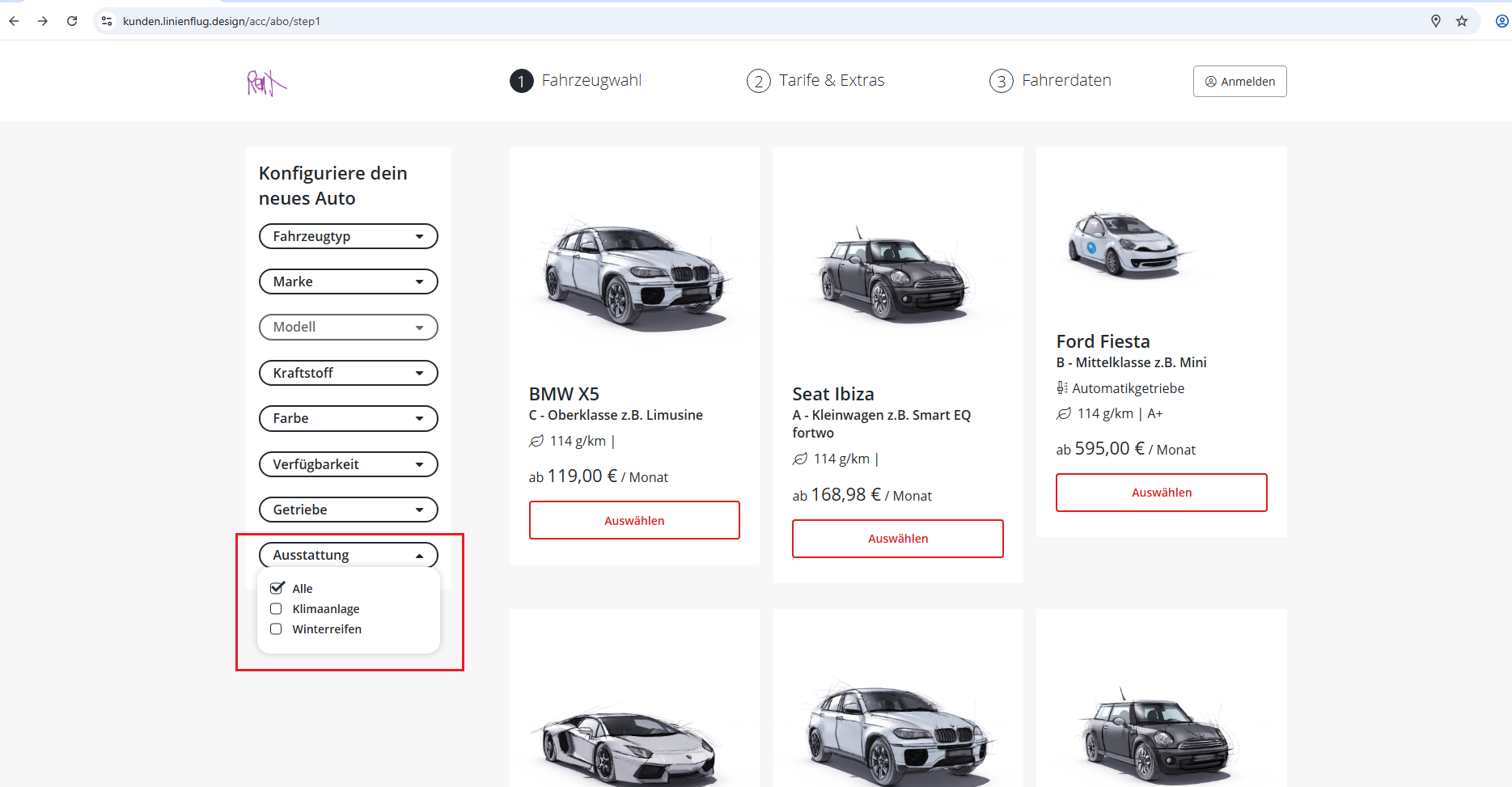Click the browser back arrow icon
The width and height of the screenshot is (1512, 787).
pyautogui.click(x=14, y=21)
